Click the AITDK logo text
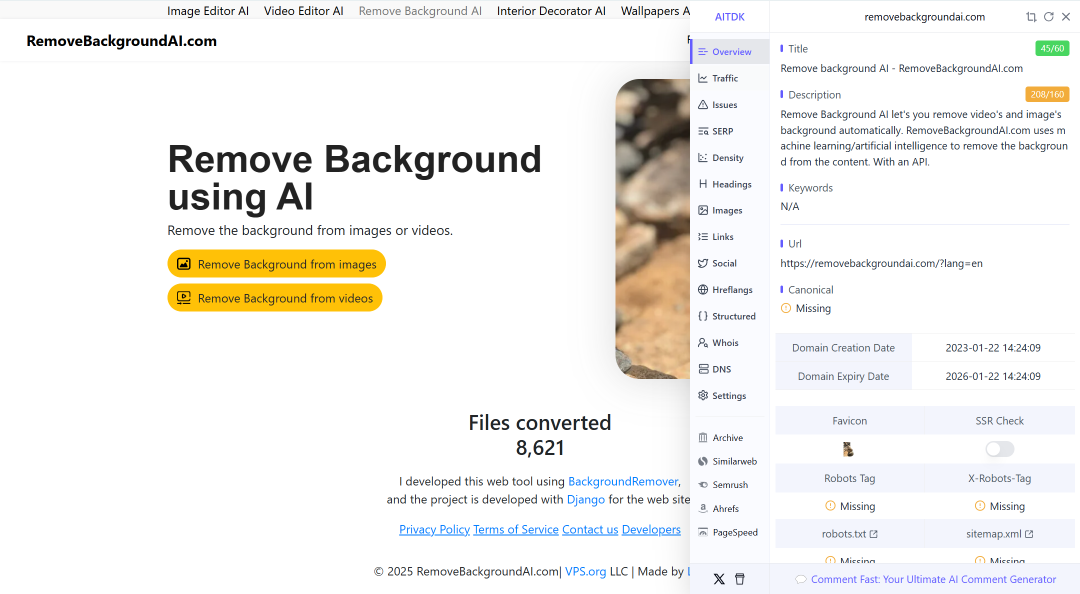 coord(729,17)
